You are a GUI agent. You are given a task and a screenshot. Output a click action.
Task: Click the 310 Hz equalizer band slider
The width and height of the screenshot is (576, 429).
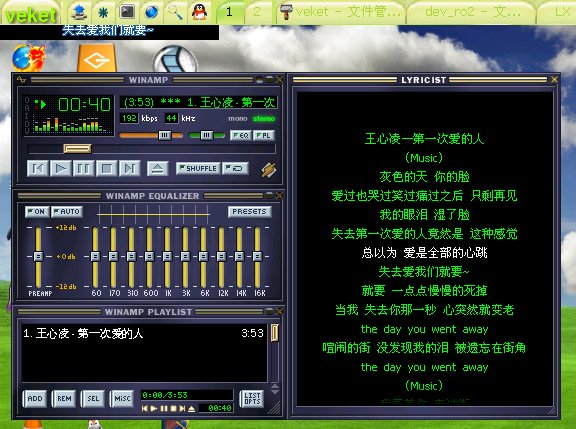tap(131, 256)
